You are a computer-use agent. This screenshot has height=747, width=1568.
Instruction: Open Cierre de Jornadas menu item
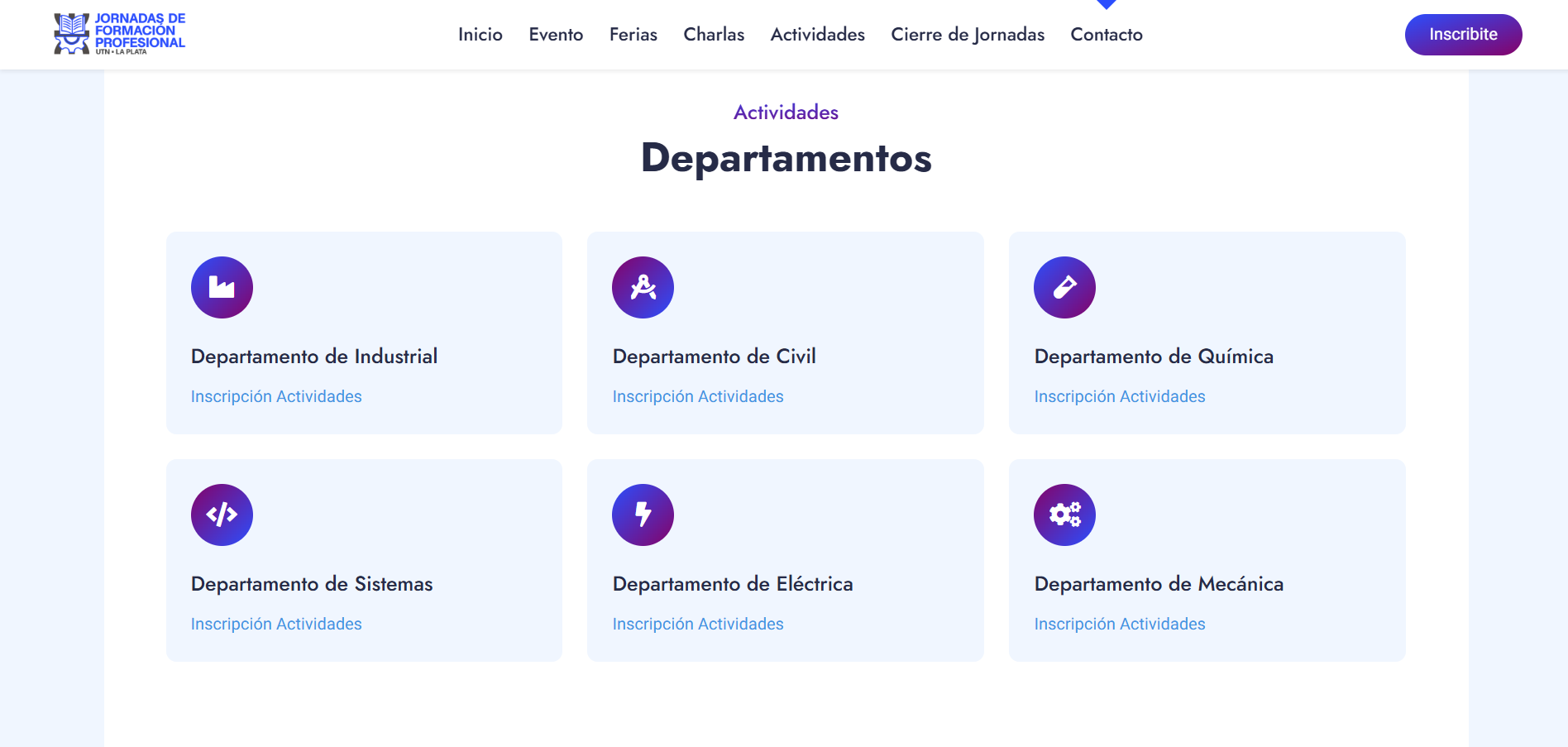[x=968, y=35]
